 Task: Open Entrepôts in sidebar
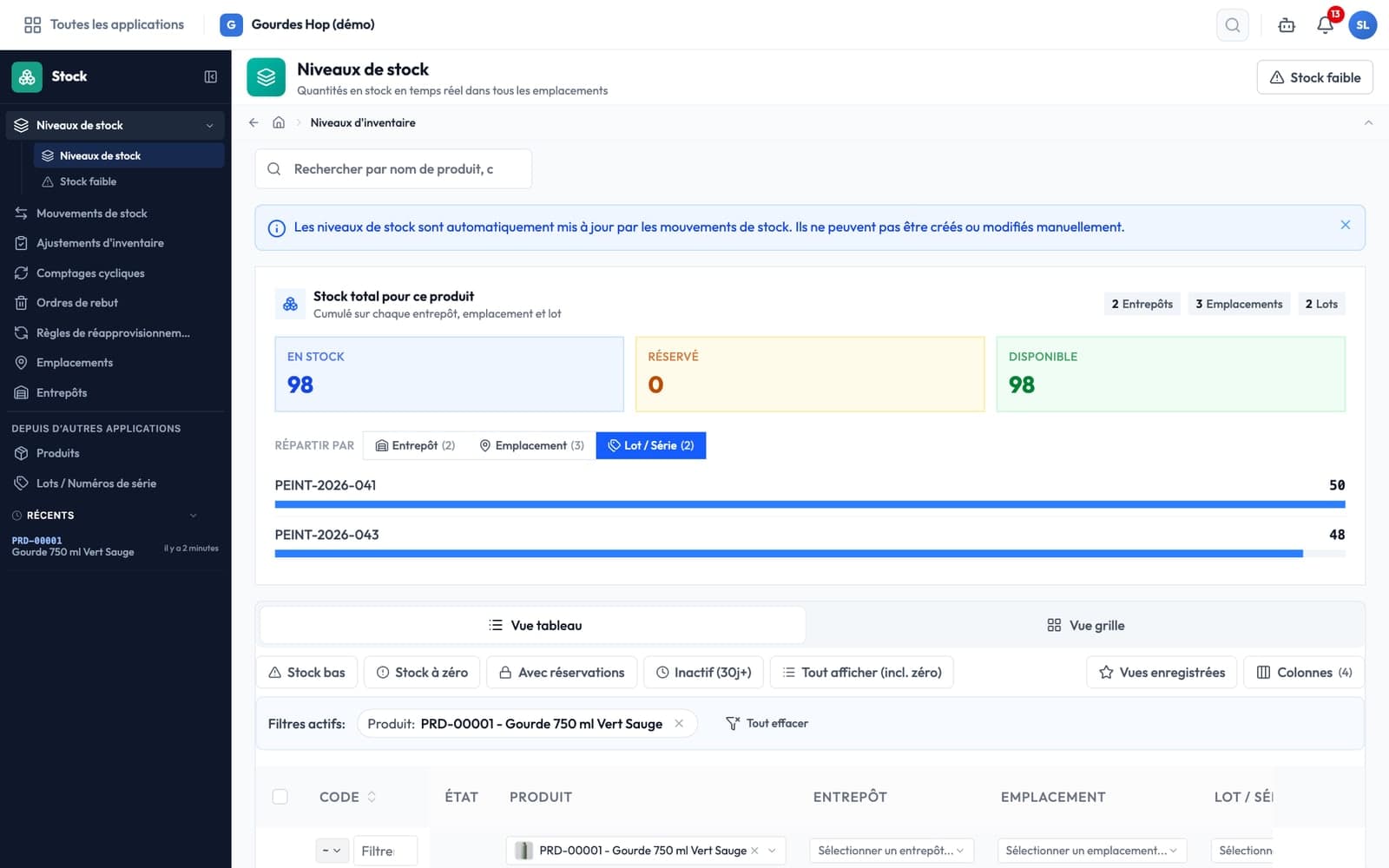[x=115, y=393]
